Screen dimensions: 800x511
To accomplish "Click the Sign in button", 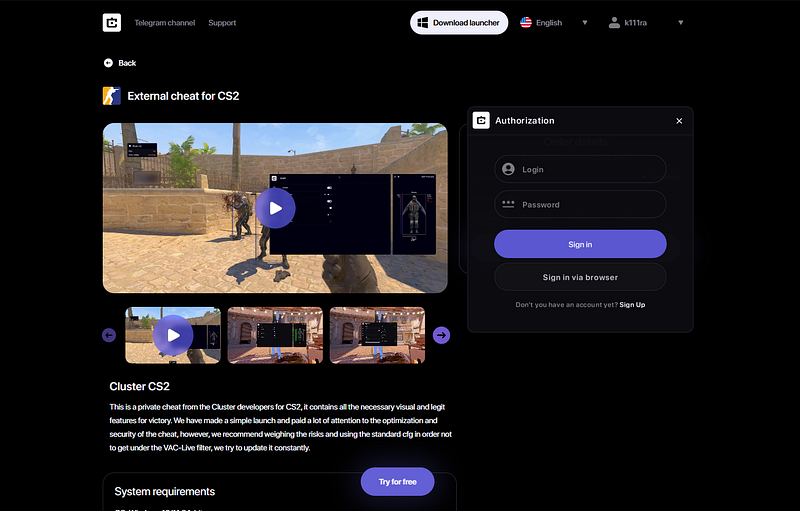I will 580,244.
